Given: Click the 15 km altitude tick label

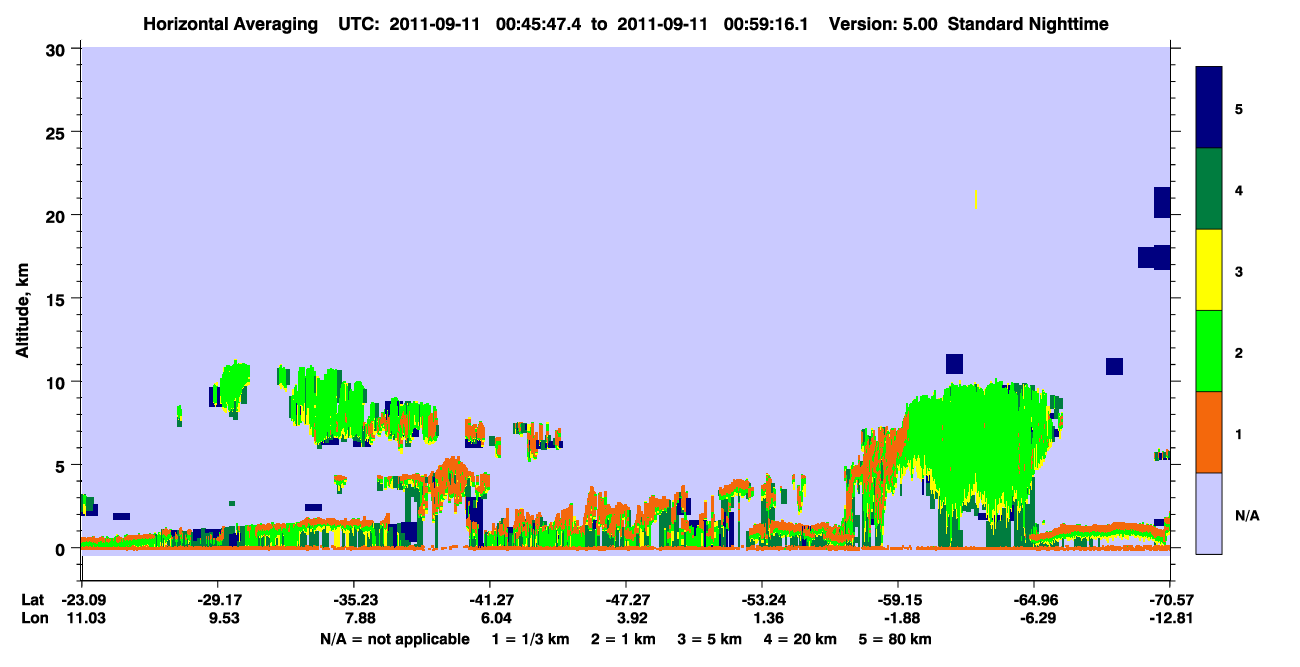Looking at the screenshot, I should click(57, 299).
